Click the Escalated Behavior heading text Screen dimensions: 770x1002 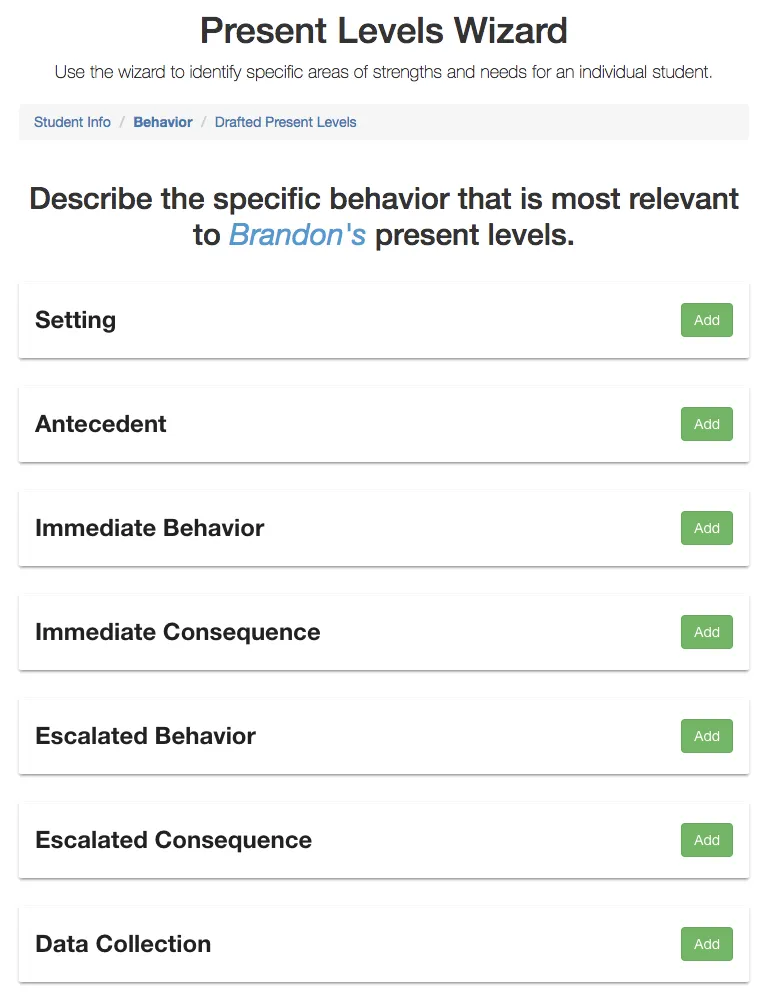(145, 736)
